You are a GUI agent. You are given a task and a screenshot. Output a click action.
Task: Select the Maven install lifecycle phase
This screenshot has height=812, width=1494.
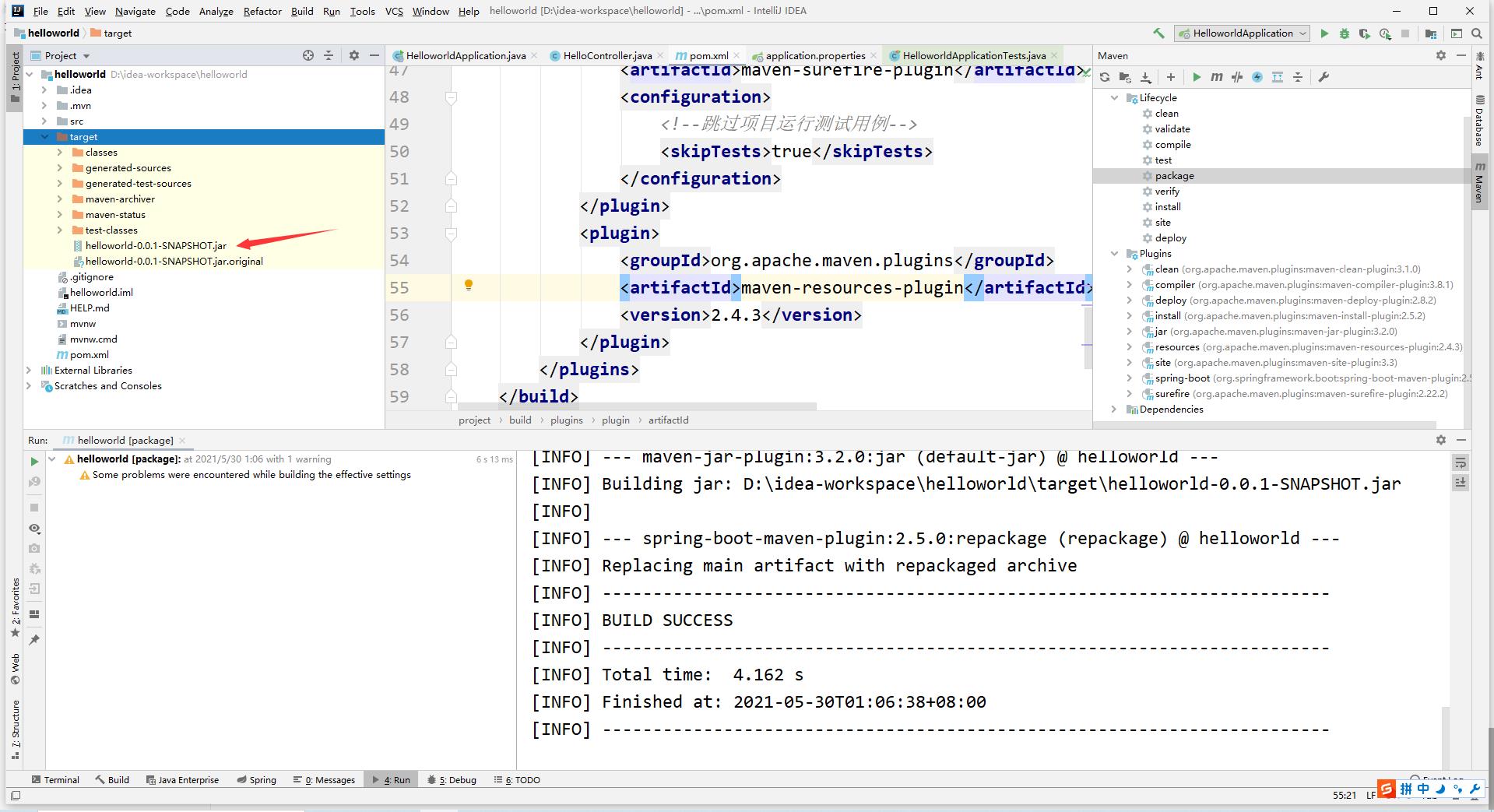tap(1168, 207)
